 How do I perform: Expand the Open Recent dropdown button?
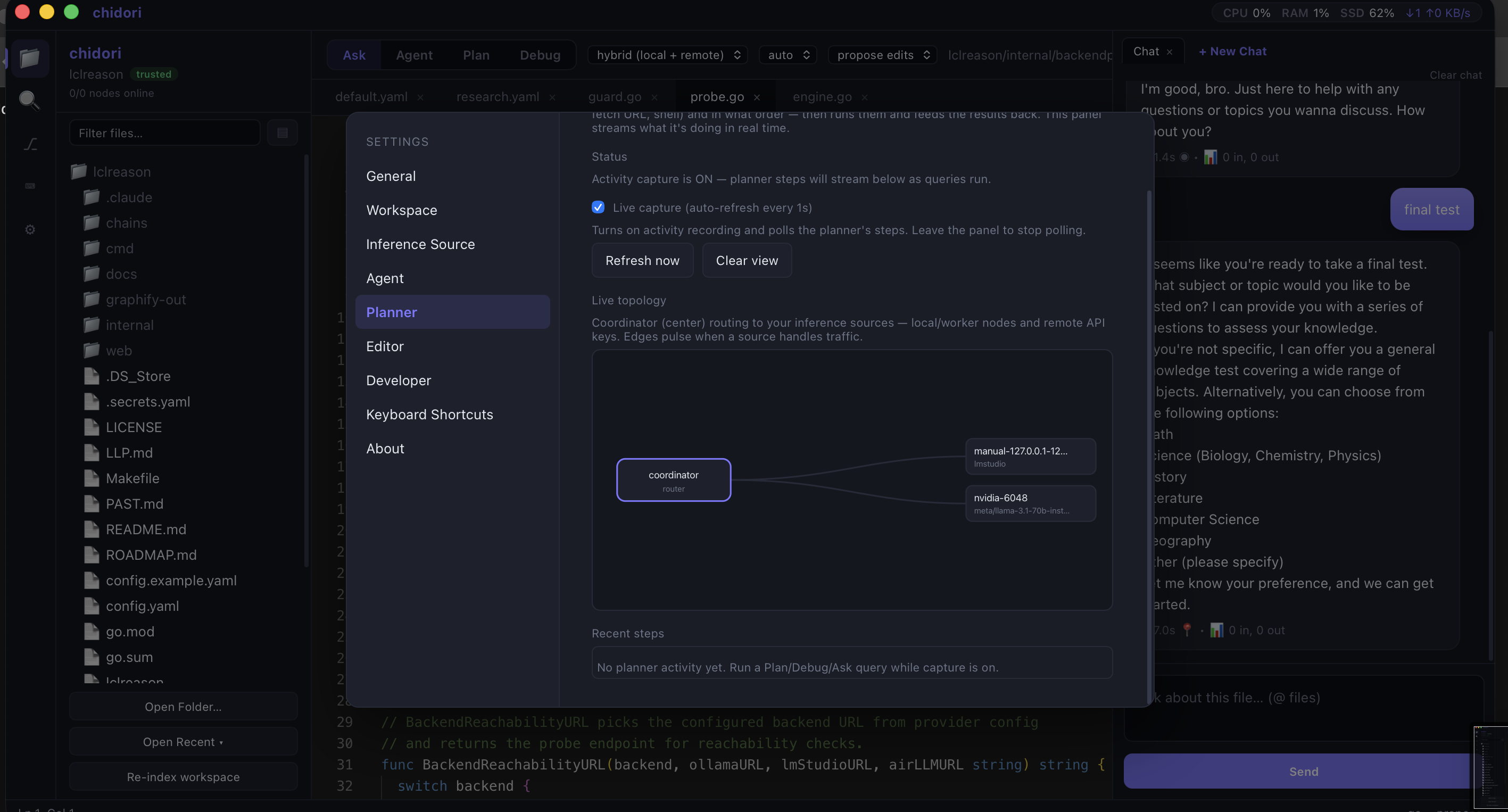[183, 742]
